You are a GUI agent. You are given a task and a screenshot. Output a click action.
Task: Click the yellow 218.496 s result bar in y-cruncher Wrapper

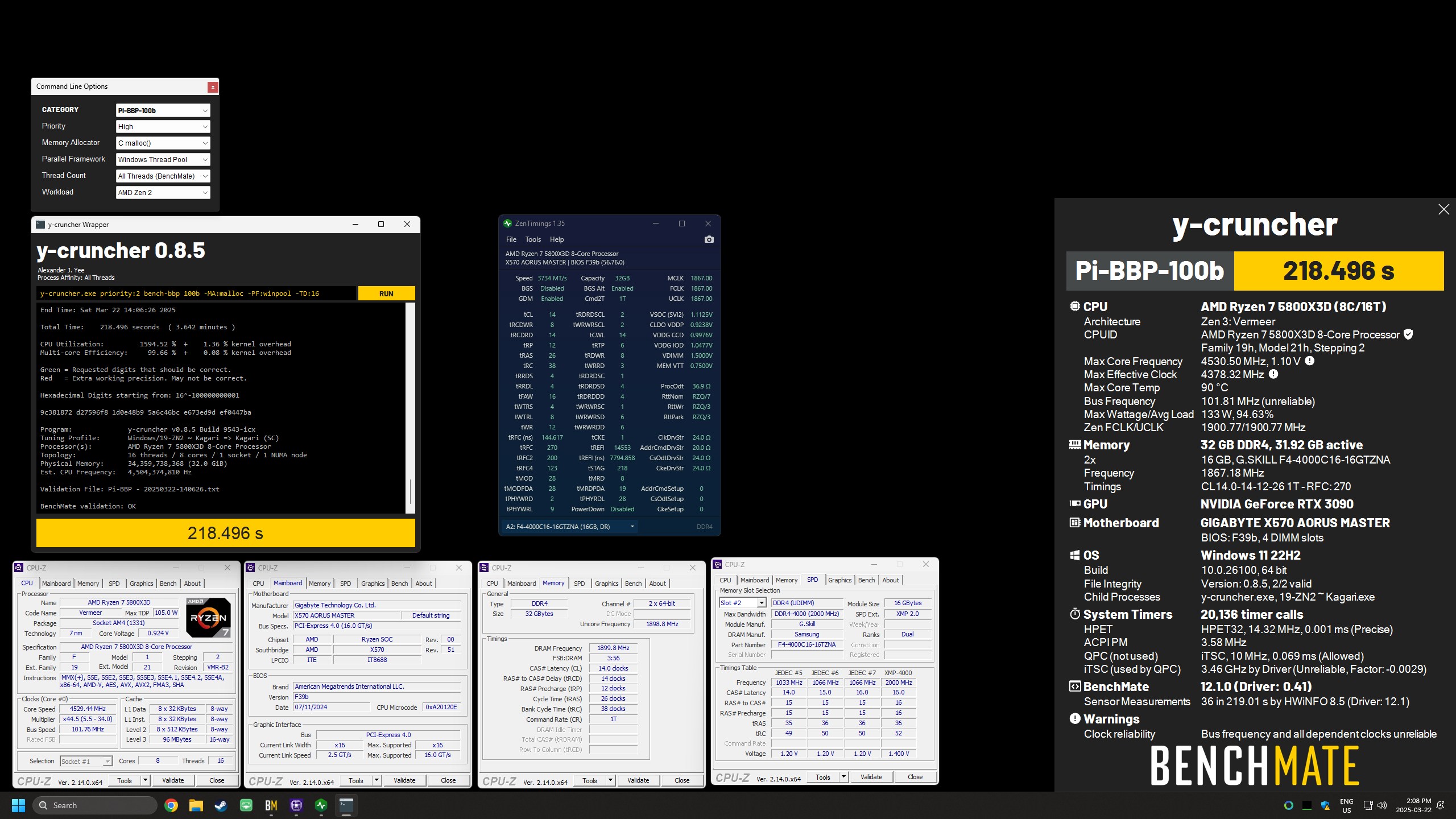point(226,533)
